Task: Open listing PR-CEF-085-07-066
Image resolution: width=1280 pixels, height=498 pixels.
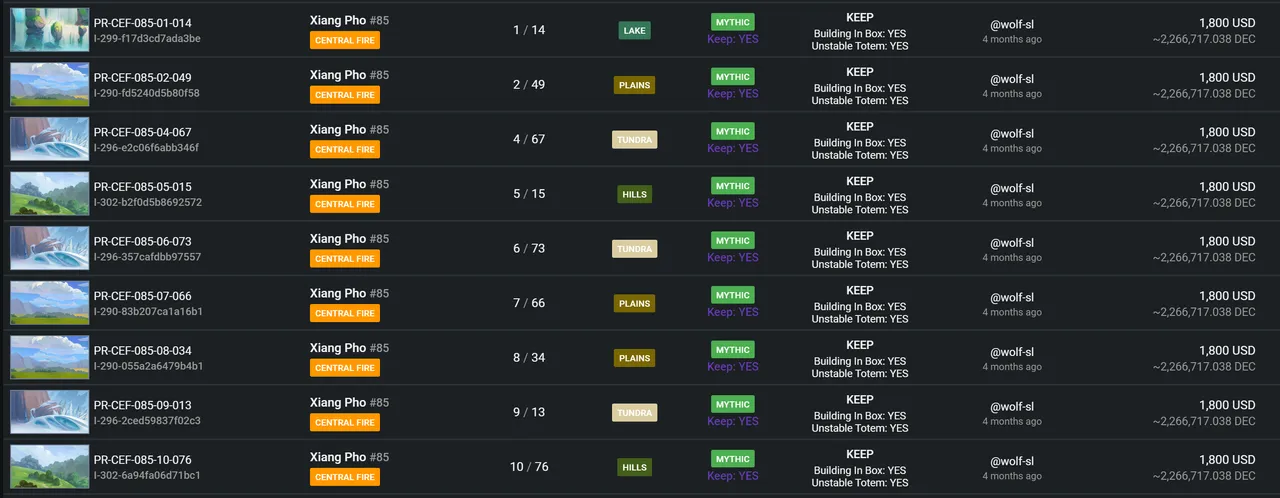Action: (142, 297)
